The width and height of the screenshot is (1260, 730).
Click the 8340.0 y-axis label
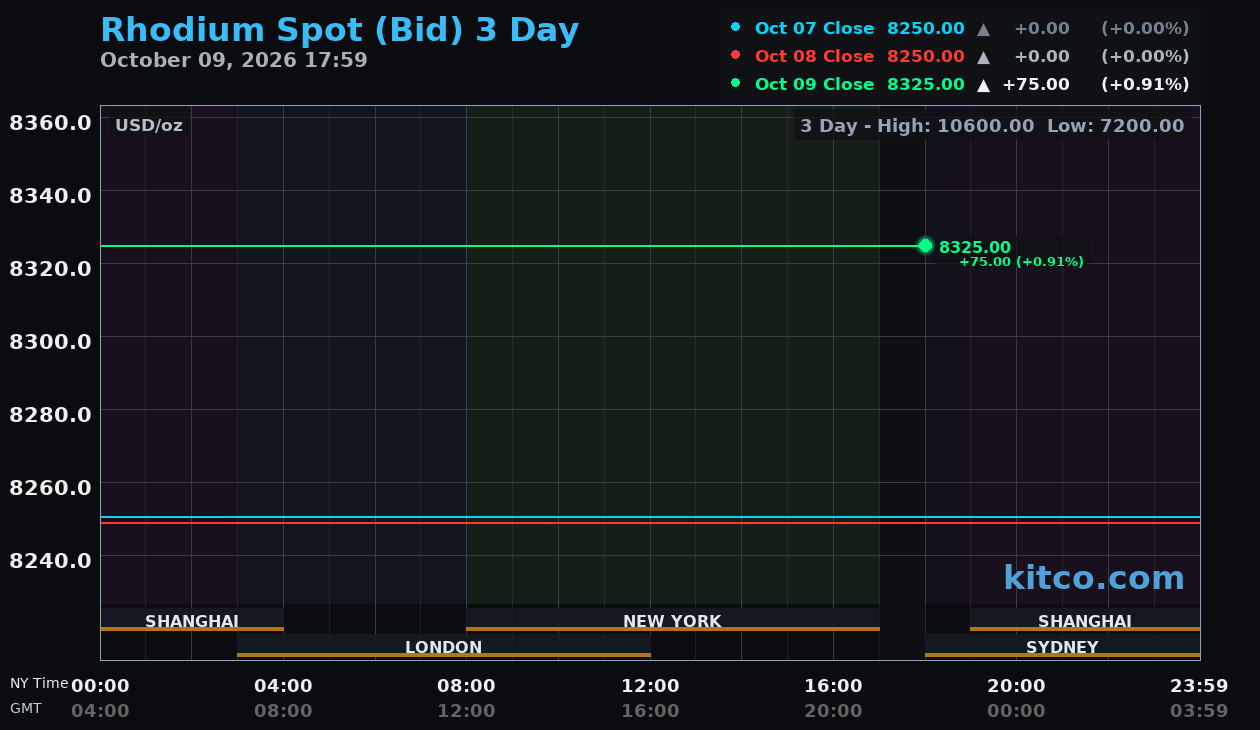50,195
